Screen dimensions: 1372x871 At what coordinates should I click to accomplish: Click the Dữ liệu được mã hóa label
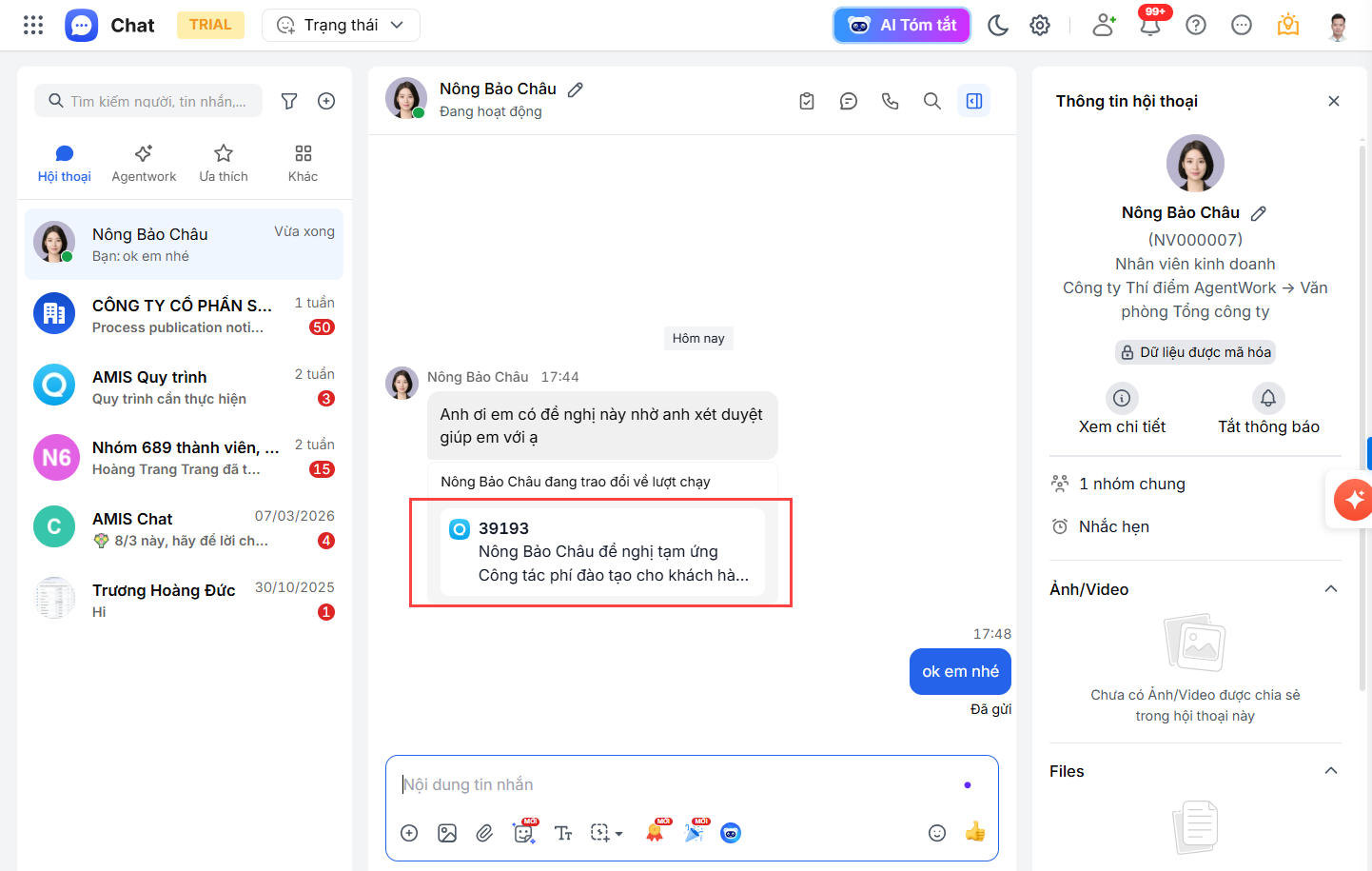coord(1195,352)
